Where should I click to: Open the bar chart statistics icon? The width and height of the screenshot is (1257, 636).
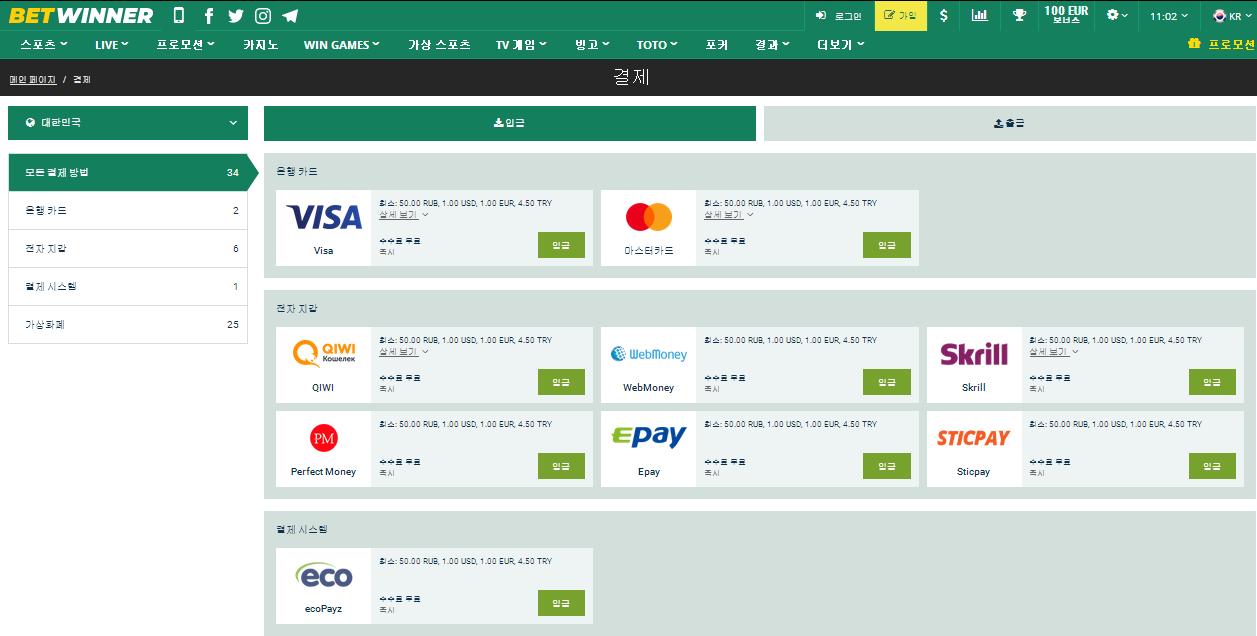pos(980,15)
